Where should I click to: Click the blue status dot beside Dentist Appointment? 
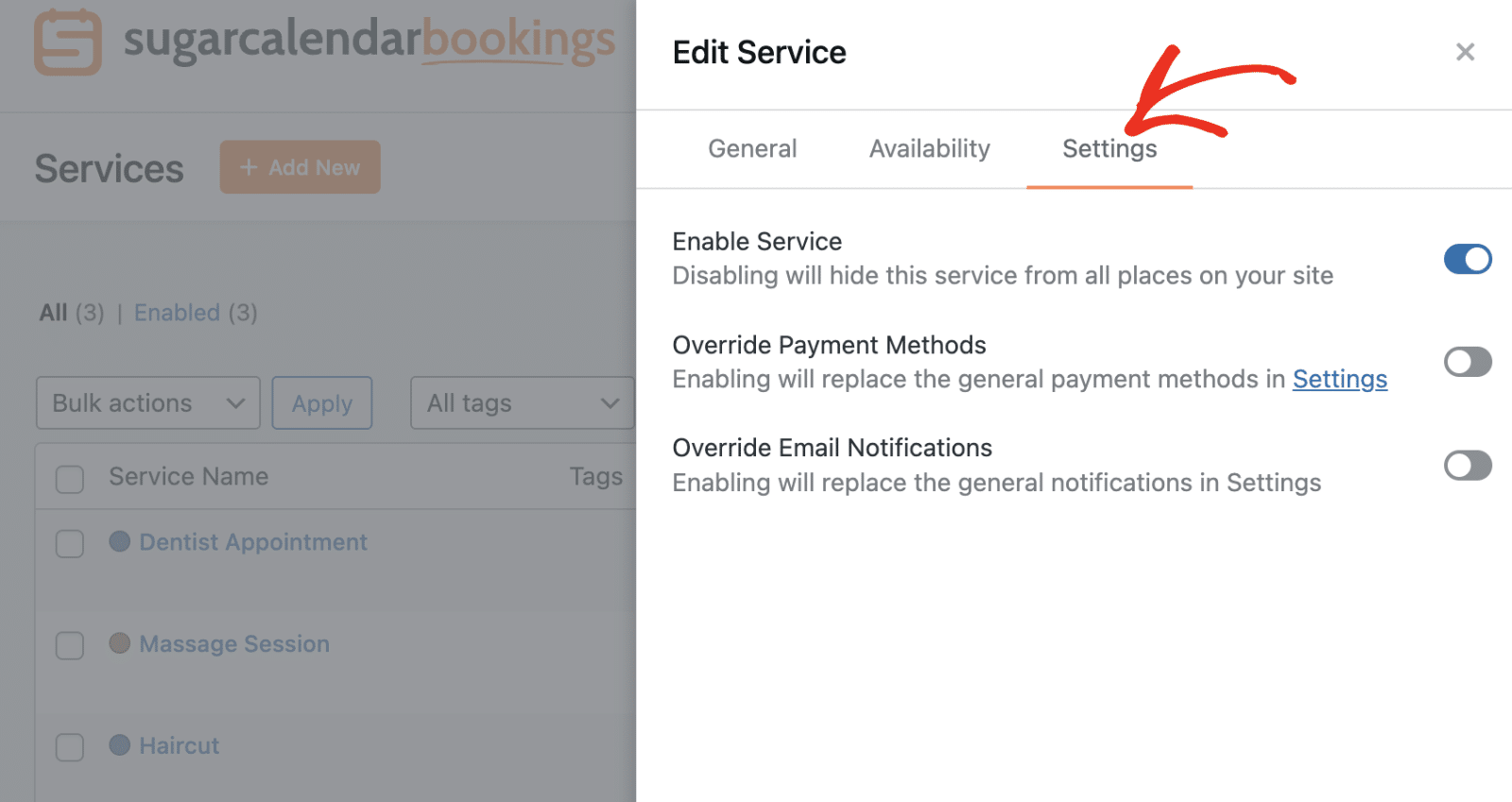click(119, 541)
